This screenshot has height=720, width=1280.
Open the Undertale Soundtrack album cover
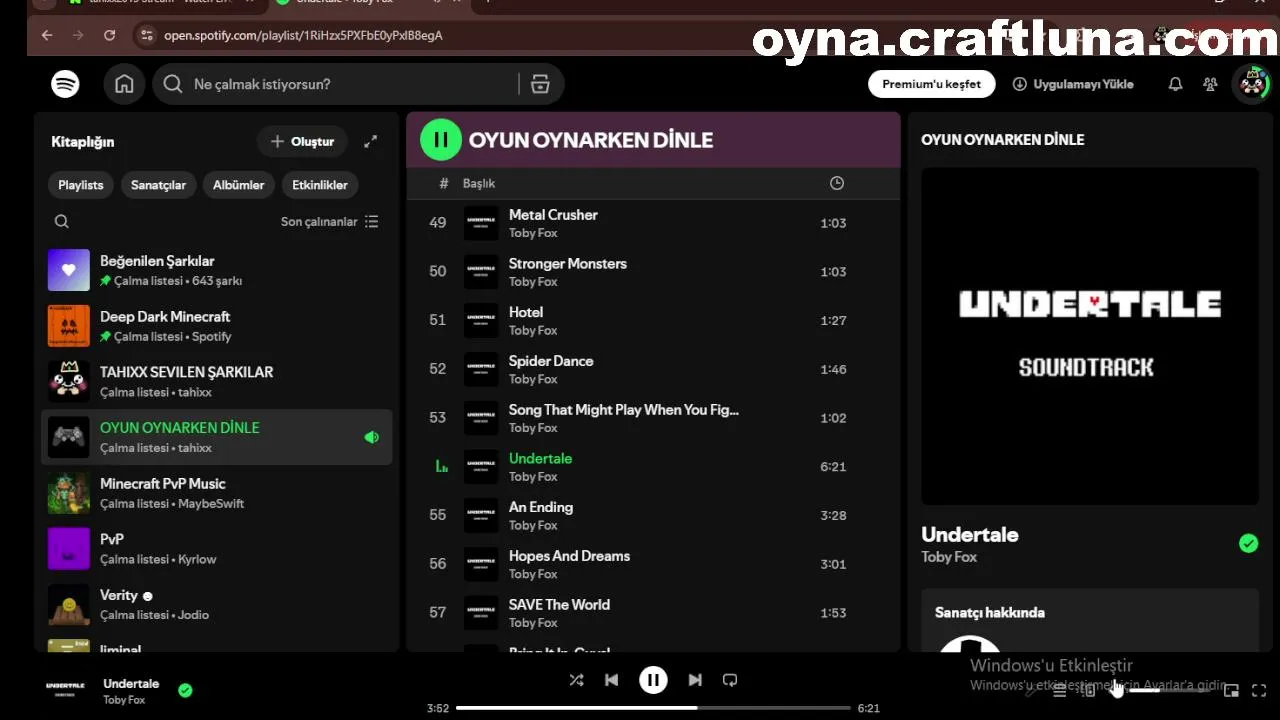click(x=1090, y=336)
